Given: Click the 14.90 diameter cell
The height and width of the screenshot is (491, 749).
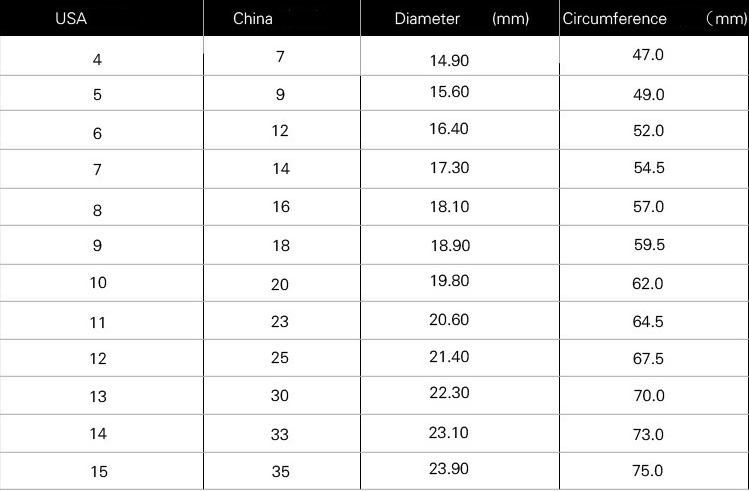Looking at the screenshot, I should 449,60.
